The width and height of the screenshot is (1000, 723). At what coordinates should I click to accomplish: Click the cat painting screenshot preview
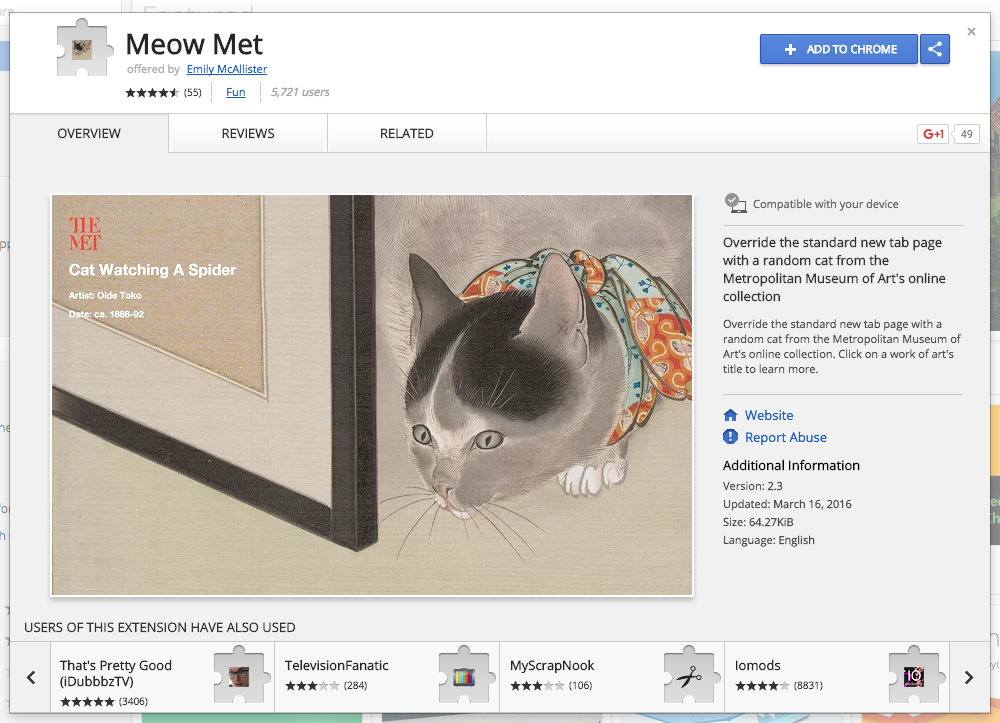372,395
